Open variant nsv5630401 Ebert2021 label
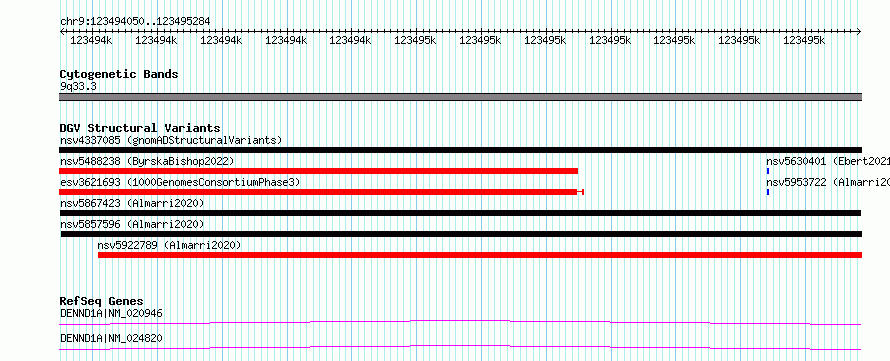Viewport: 890px width, 361px height. click(x=828, y=161)
